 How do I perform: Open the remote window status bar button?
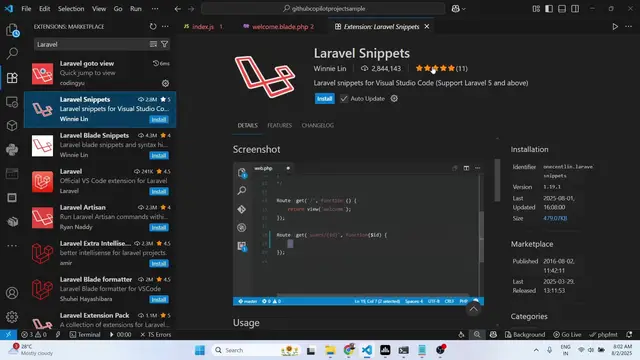click(8, 334)
